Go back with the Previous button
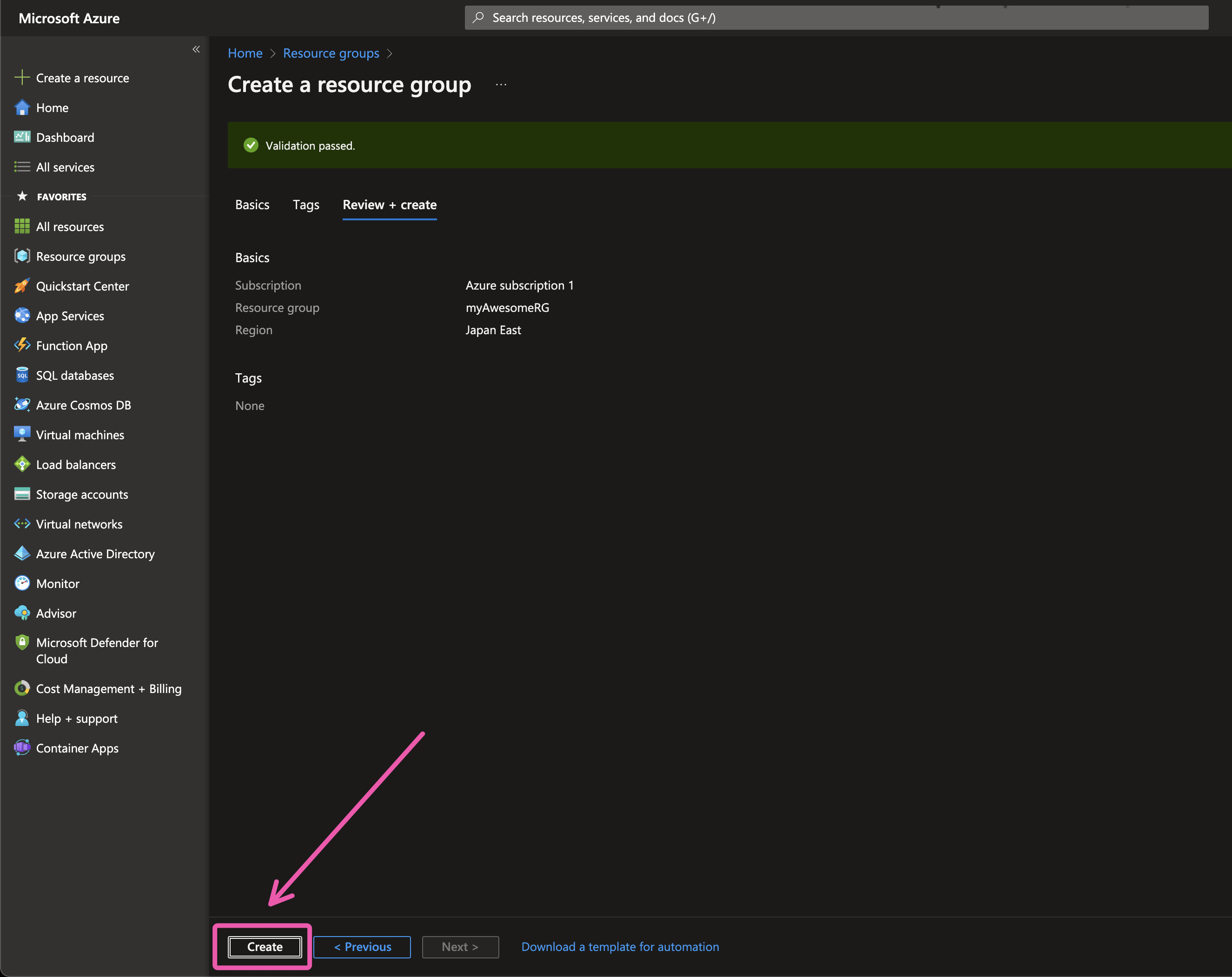1232x977 pixels. (x=362, y=947)
